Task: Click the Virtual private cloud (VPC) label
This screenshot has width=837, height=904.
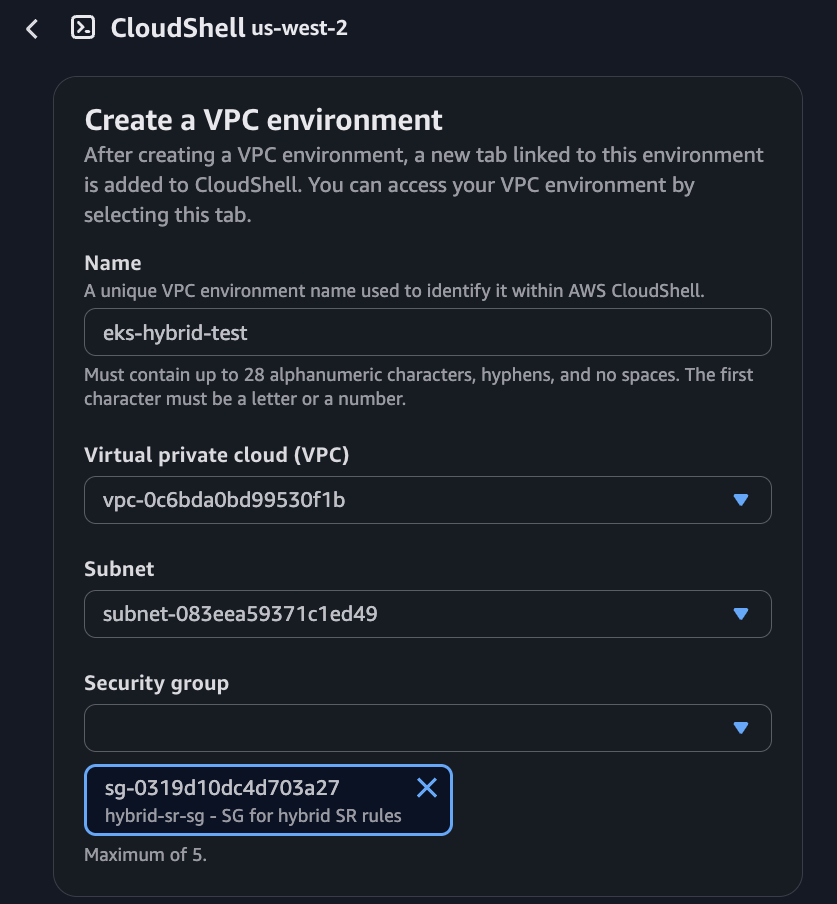Action: pyautogui.click(x=217, y=455)
